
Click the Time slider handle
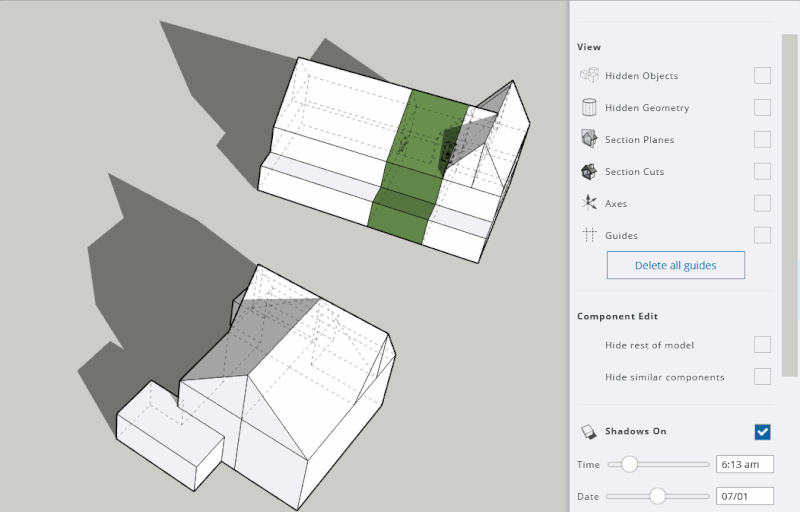click(x=629, y=464)
